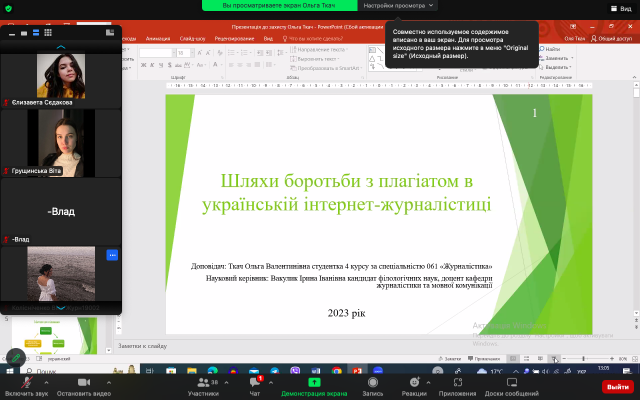
Task: Open the Zoom Chat panel
Action: (x=255, y=387)
